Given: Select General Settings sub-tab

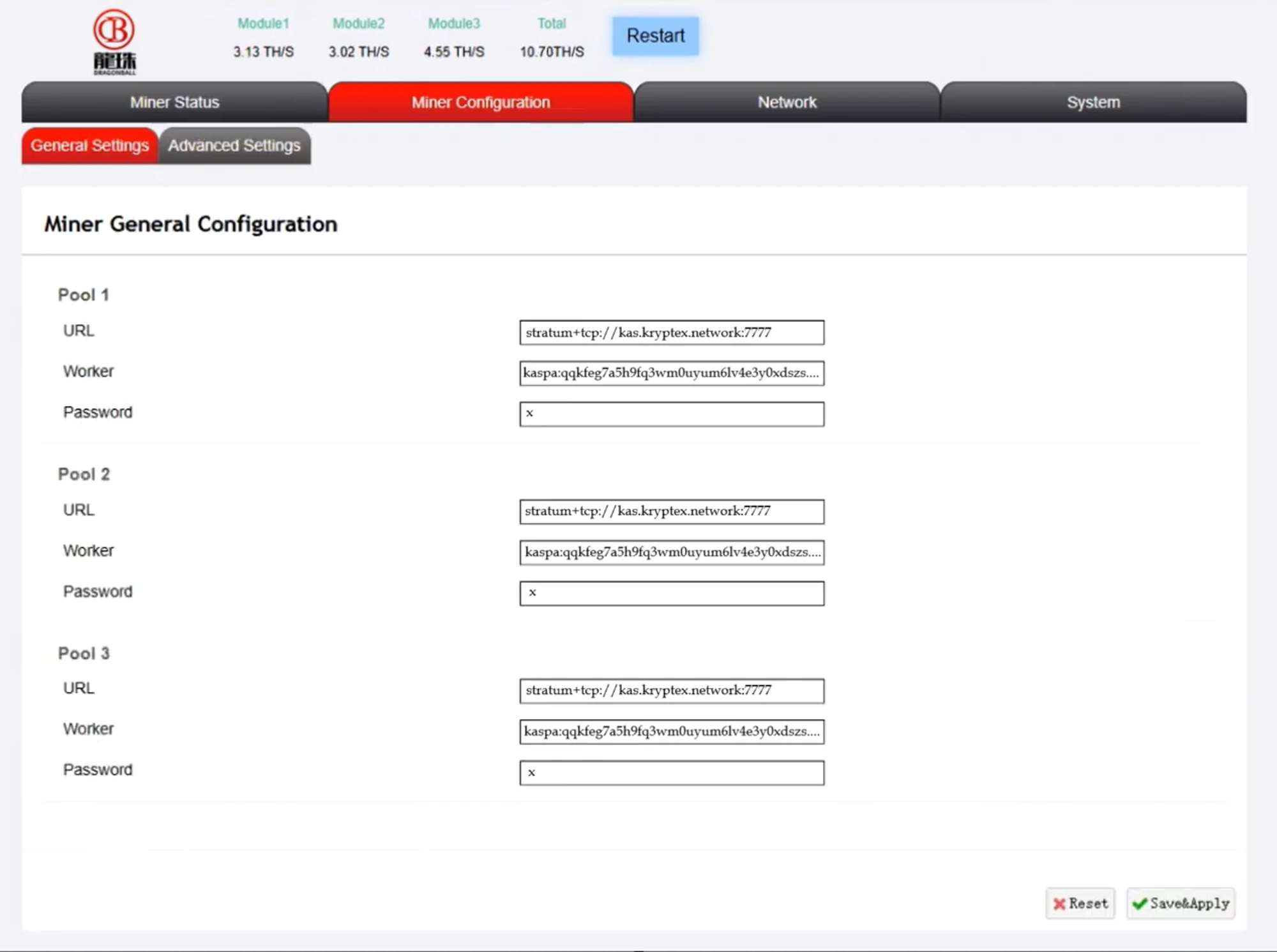Looking at the screenshot, I should [x=89, y=146].
